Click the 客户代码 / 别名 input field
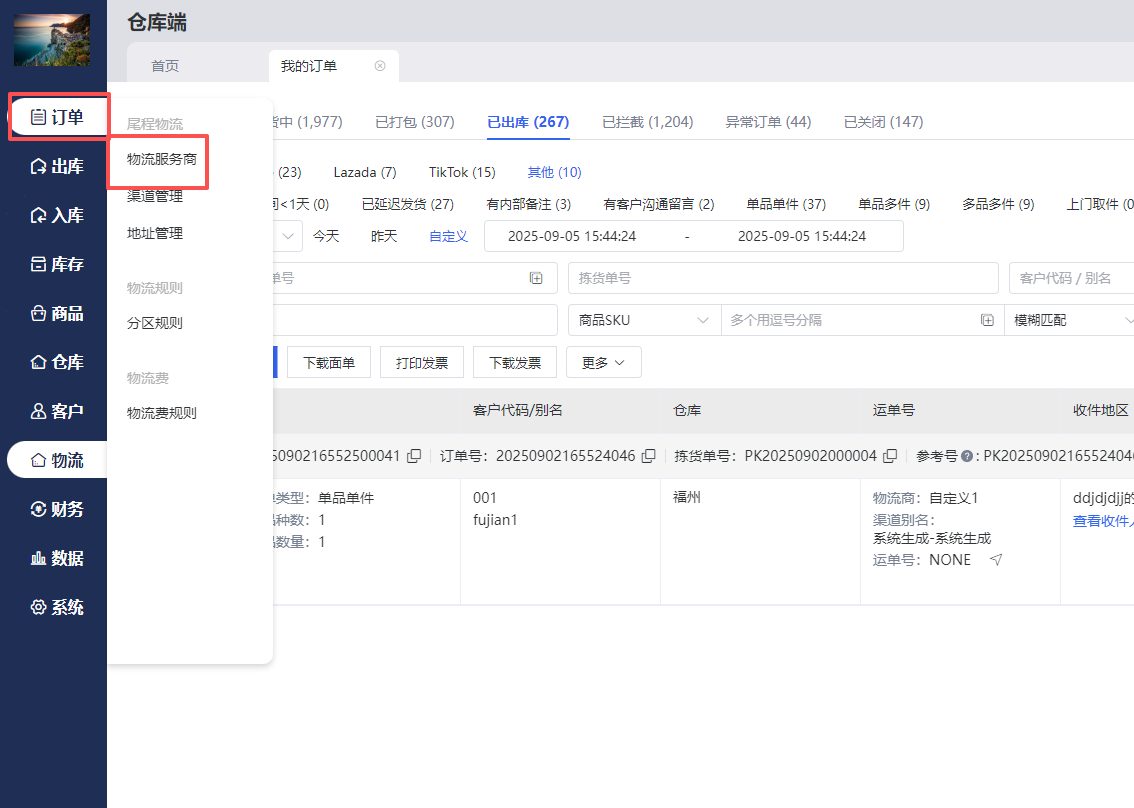 1070,278
